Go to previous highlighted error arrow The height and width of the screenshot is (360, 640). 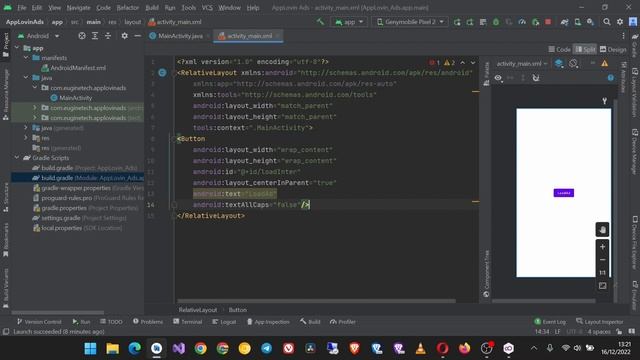[462, 63]
